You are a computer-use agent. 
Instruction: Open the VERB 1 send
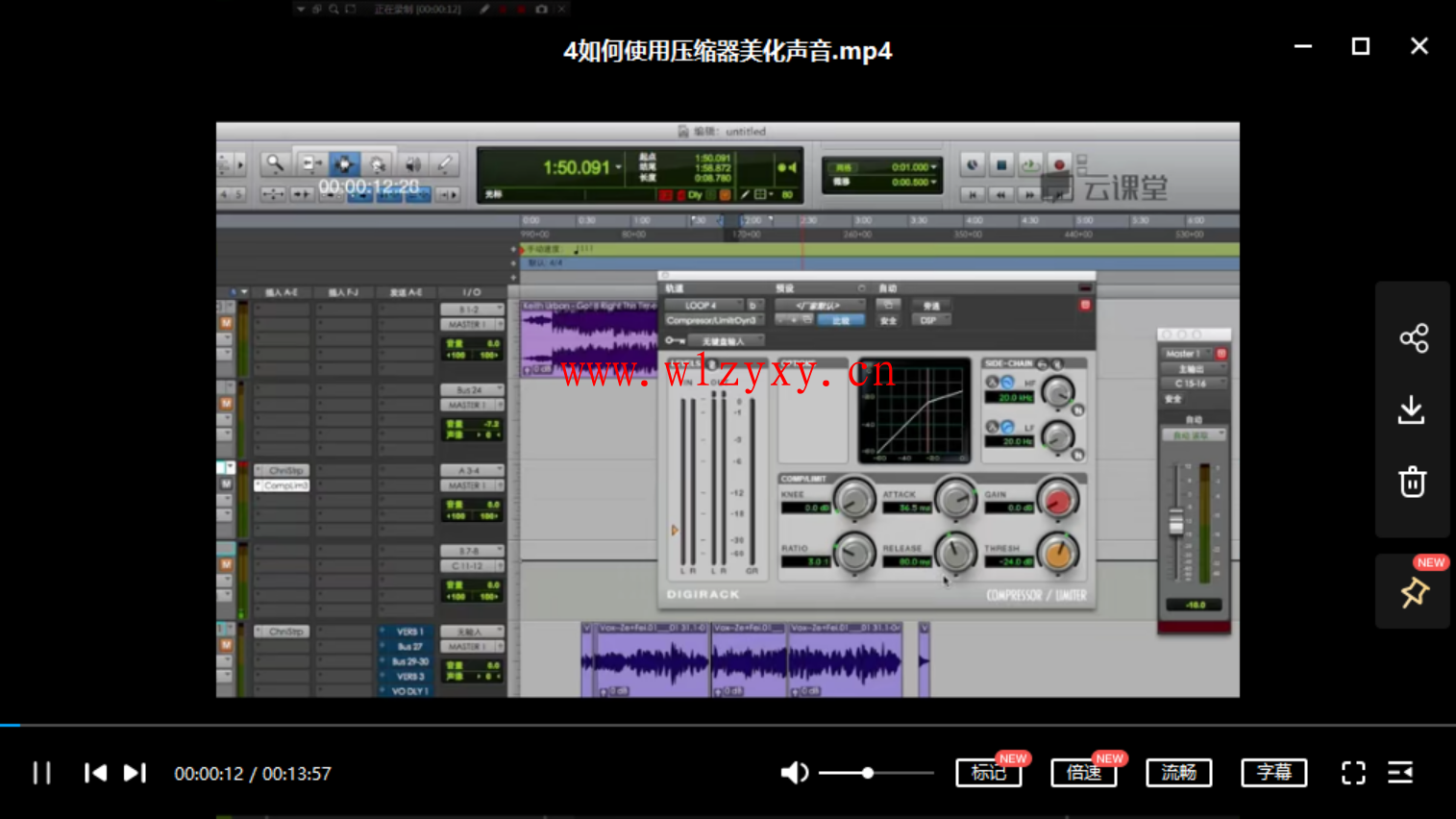point(407,632)
